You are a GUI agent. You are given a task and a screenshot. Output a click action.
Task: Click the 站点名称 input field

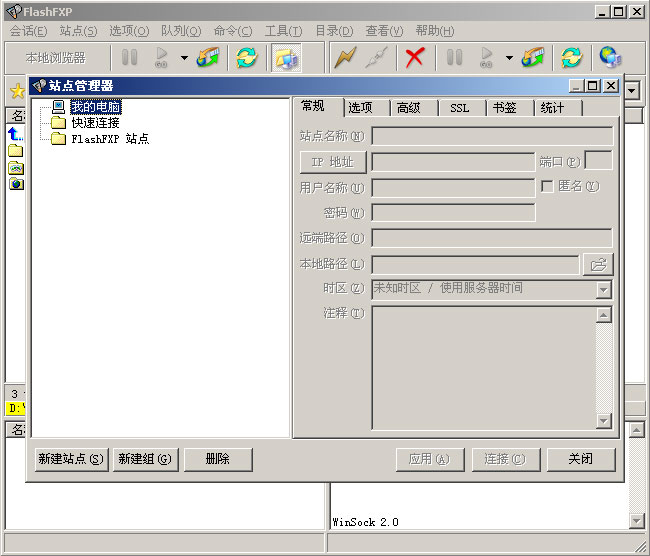[492, 135]
